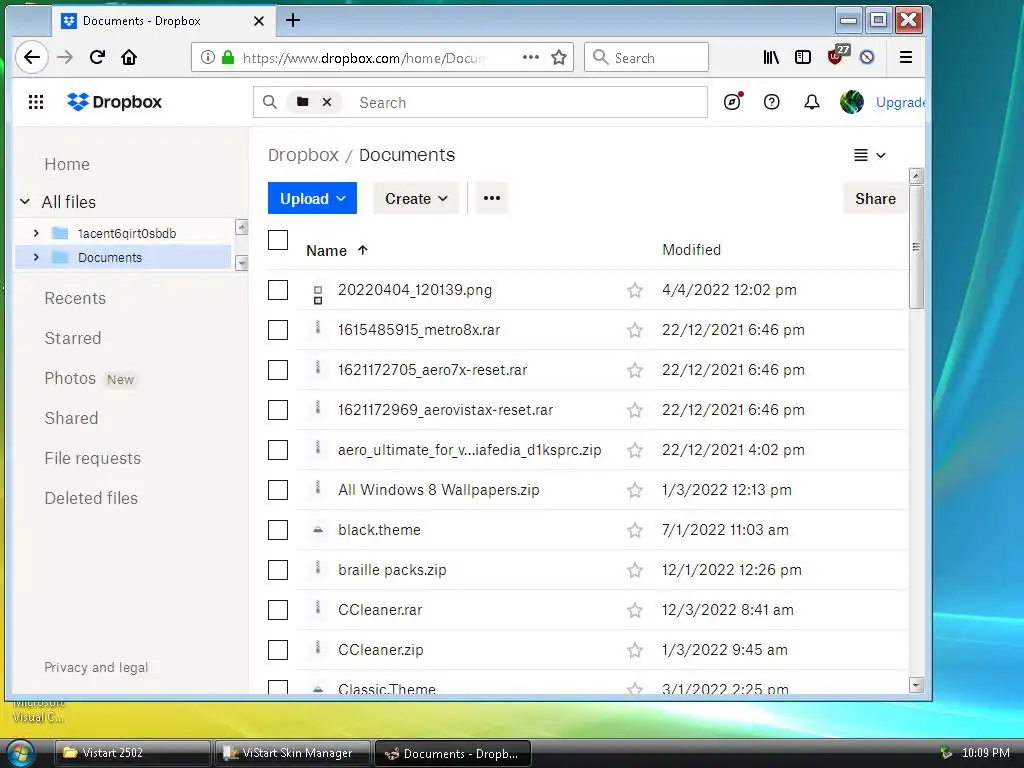Check the box for black.theme

click(x=278, y=530)
